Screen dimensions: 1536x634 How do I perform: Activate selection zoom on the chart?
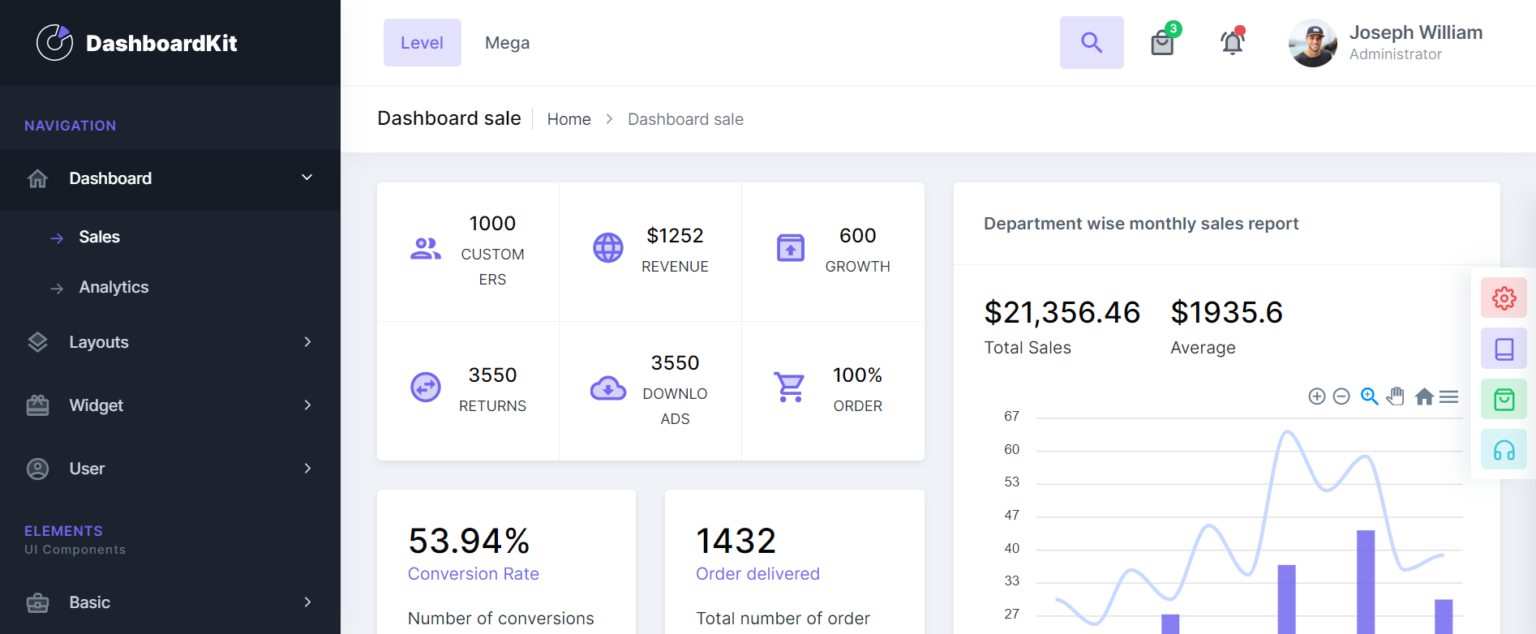(1369, 396)
